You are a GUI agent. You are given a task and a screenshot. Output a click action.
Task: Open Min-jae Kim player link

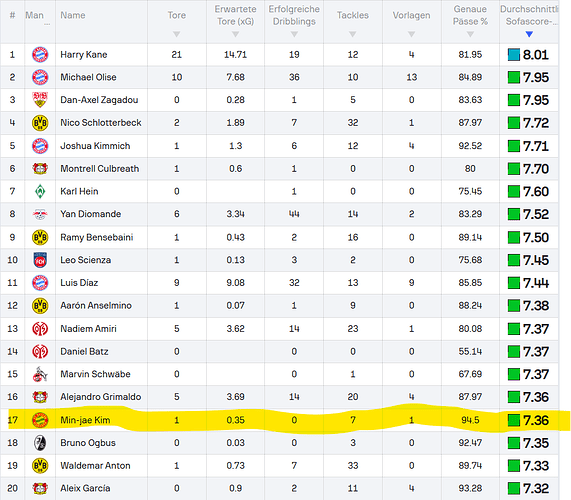point(85,420)
